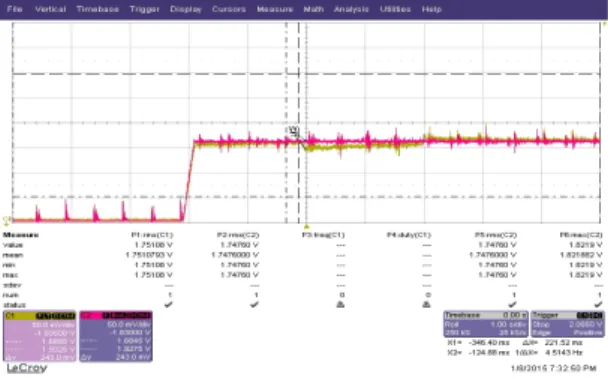Click the Roll 1.00 s/div timebase value
Viewport: 608px width, 378px height.
tap(485, 324)
